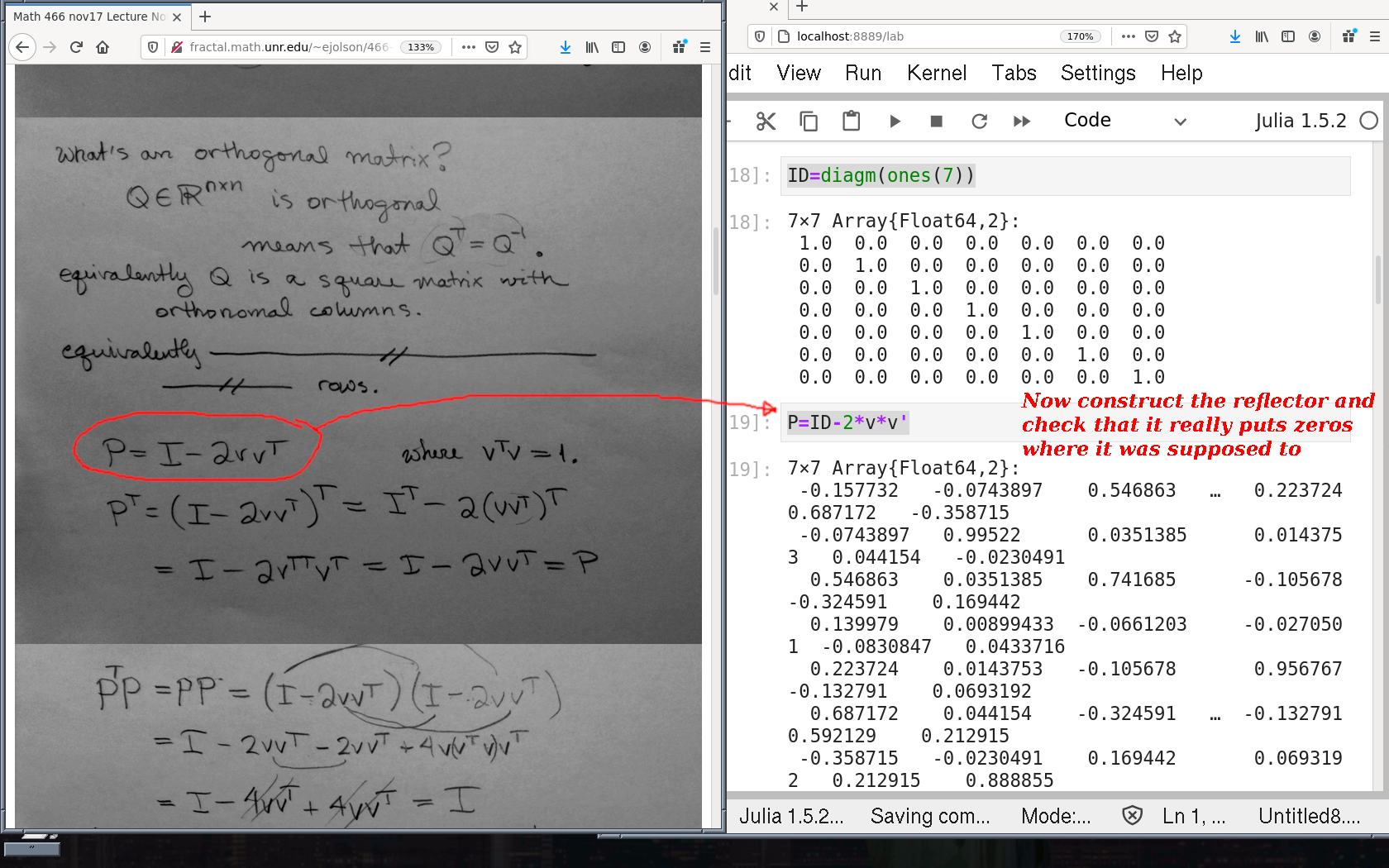Open page actions menu in localhost address bar
The width and height of the screenshot is (1389, 868).
(x=1128, y=36)
